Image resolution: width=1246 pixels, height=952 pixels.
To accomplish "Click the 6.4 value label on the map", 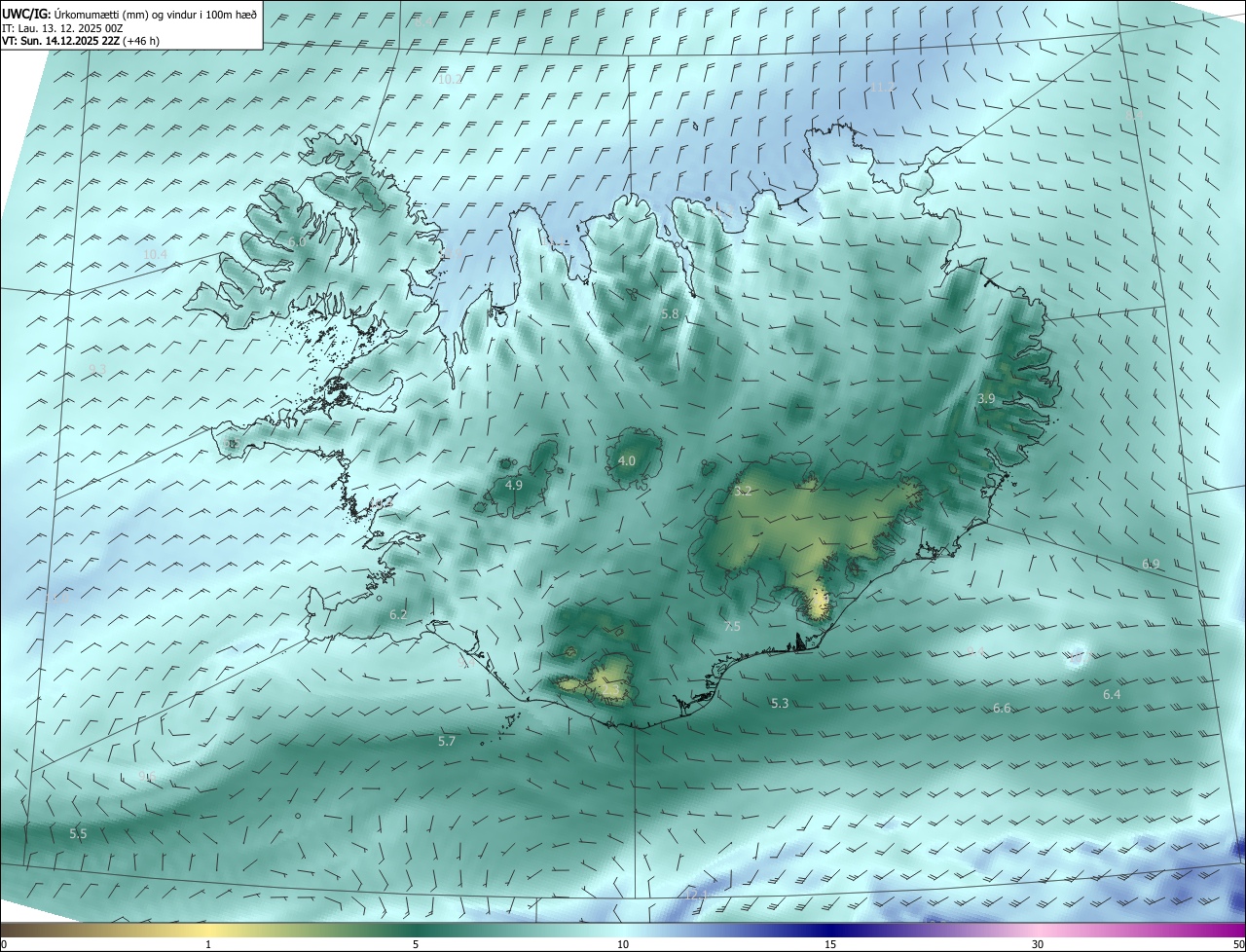I will coord(1112,695).
